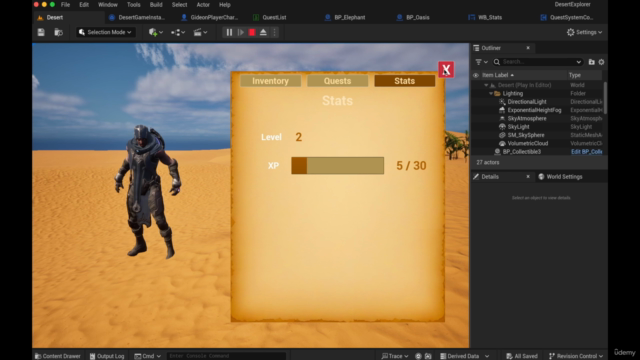
Task: Open the Build menu
Action: (x=156, y=4)
